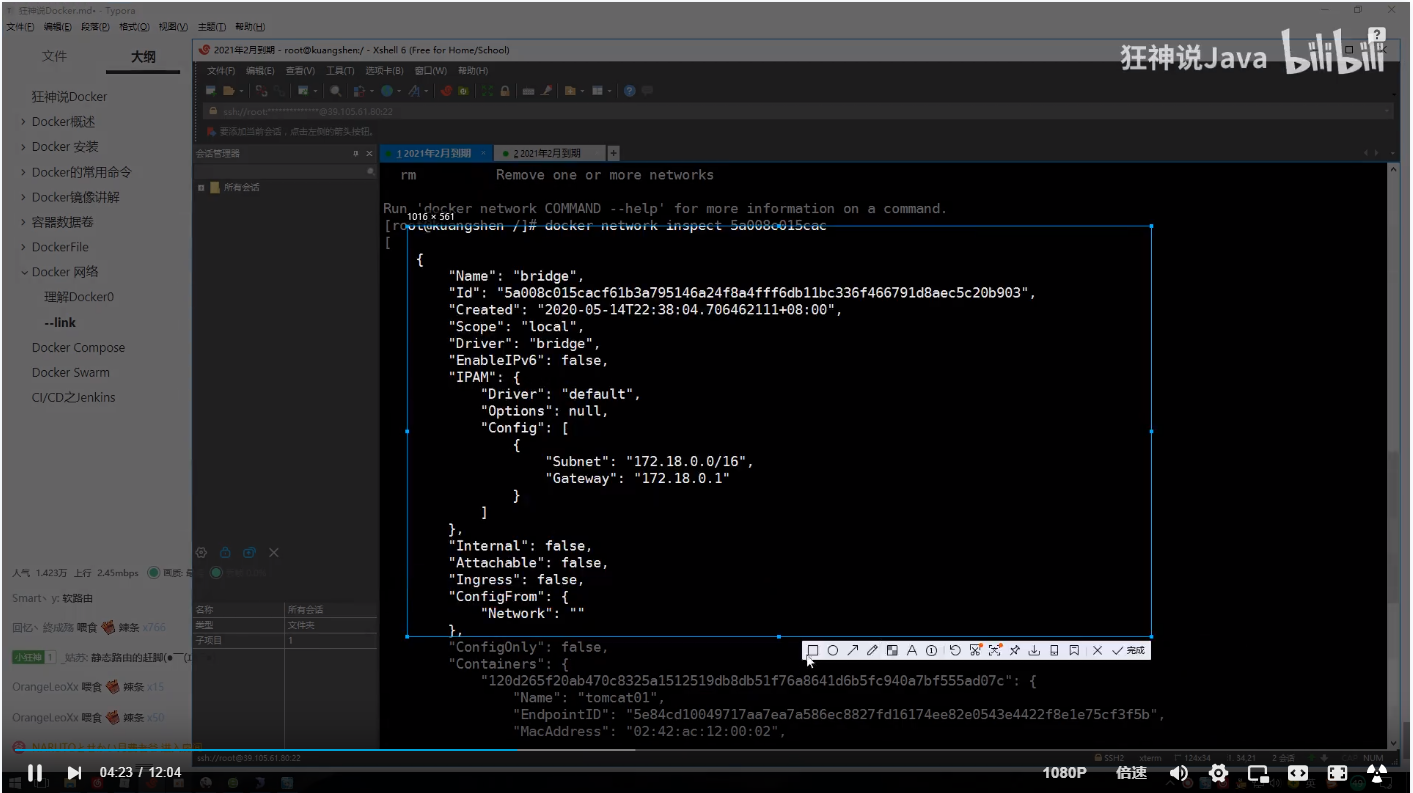
Task: Cancel the screenshot with the X icon
Action: pos(1097,651)
